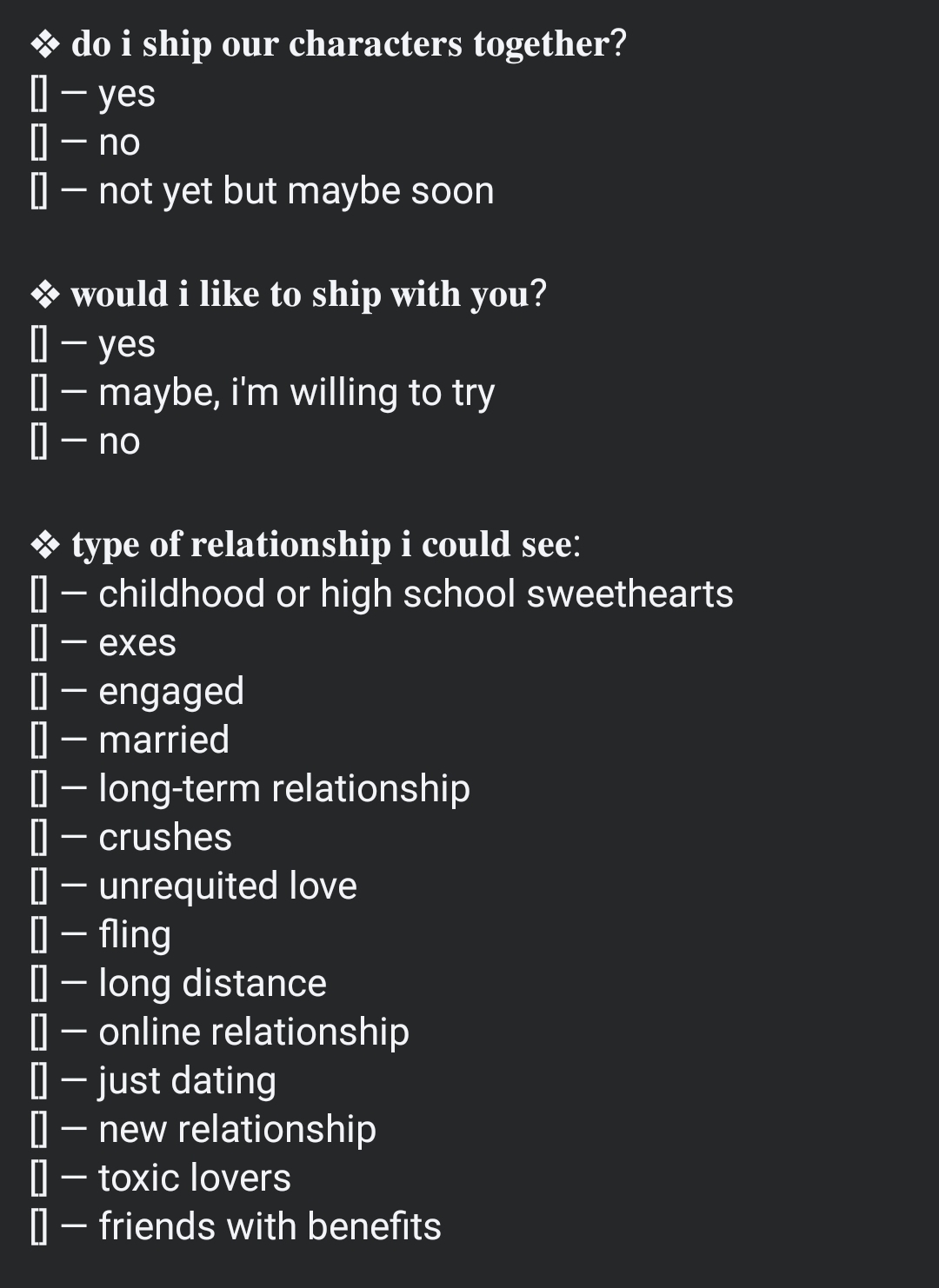The width and height of the screenshot is (939, 1288).
Task: Mark the bracket box next to "exes"
Action: [39, 644]
